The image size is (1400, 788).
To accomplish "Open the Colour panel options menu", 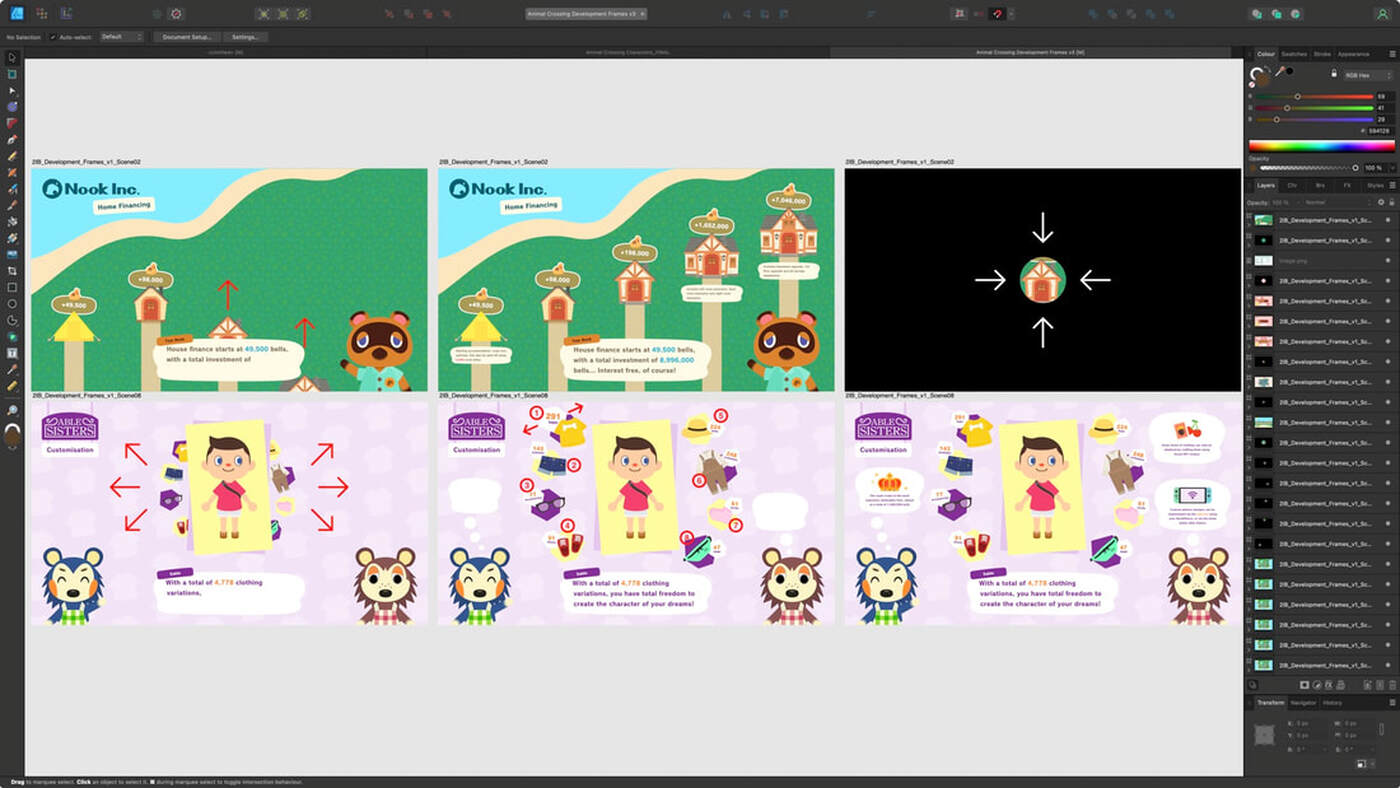I will [1391, 54].
